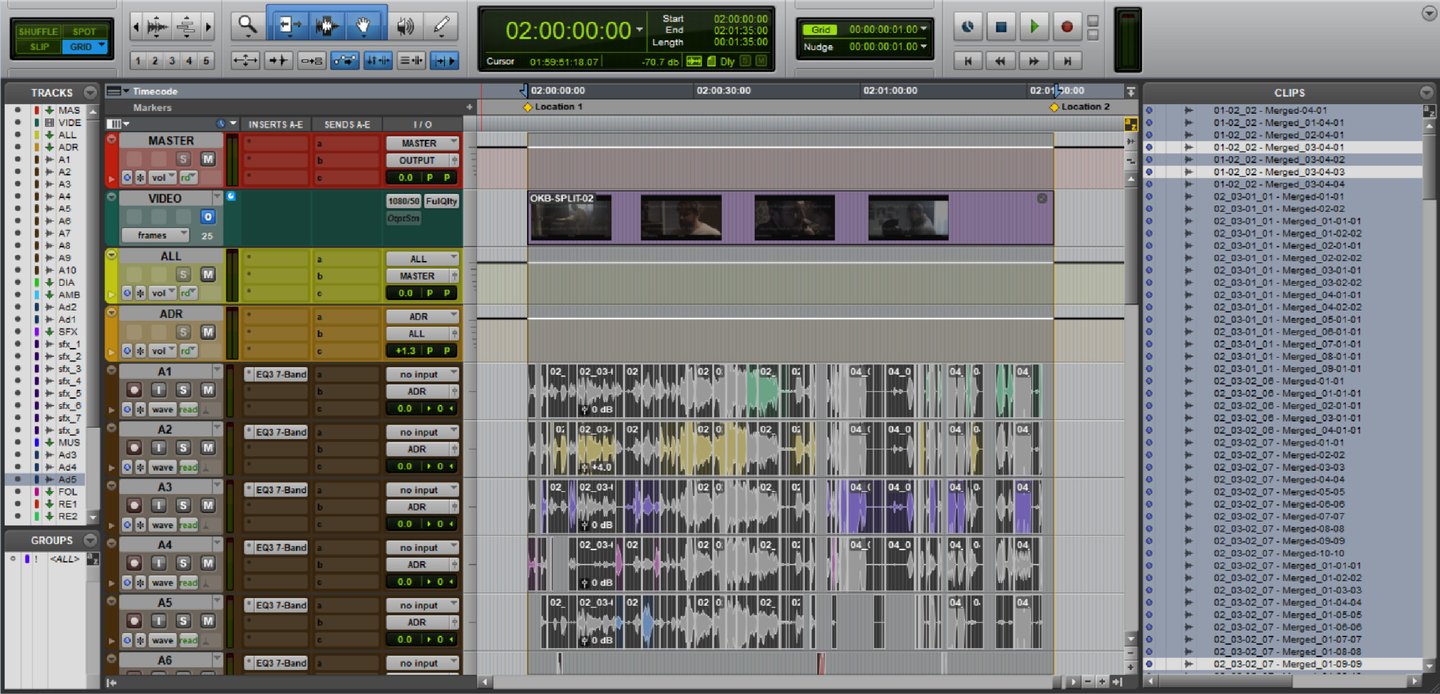This screenshot has width=1440, height=694.
Task: Open the VIDEO track frames view selector
Action: (x=157, y=235)
